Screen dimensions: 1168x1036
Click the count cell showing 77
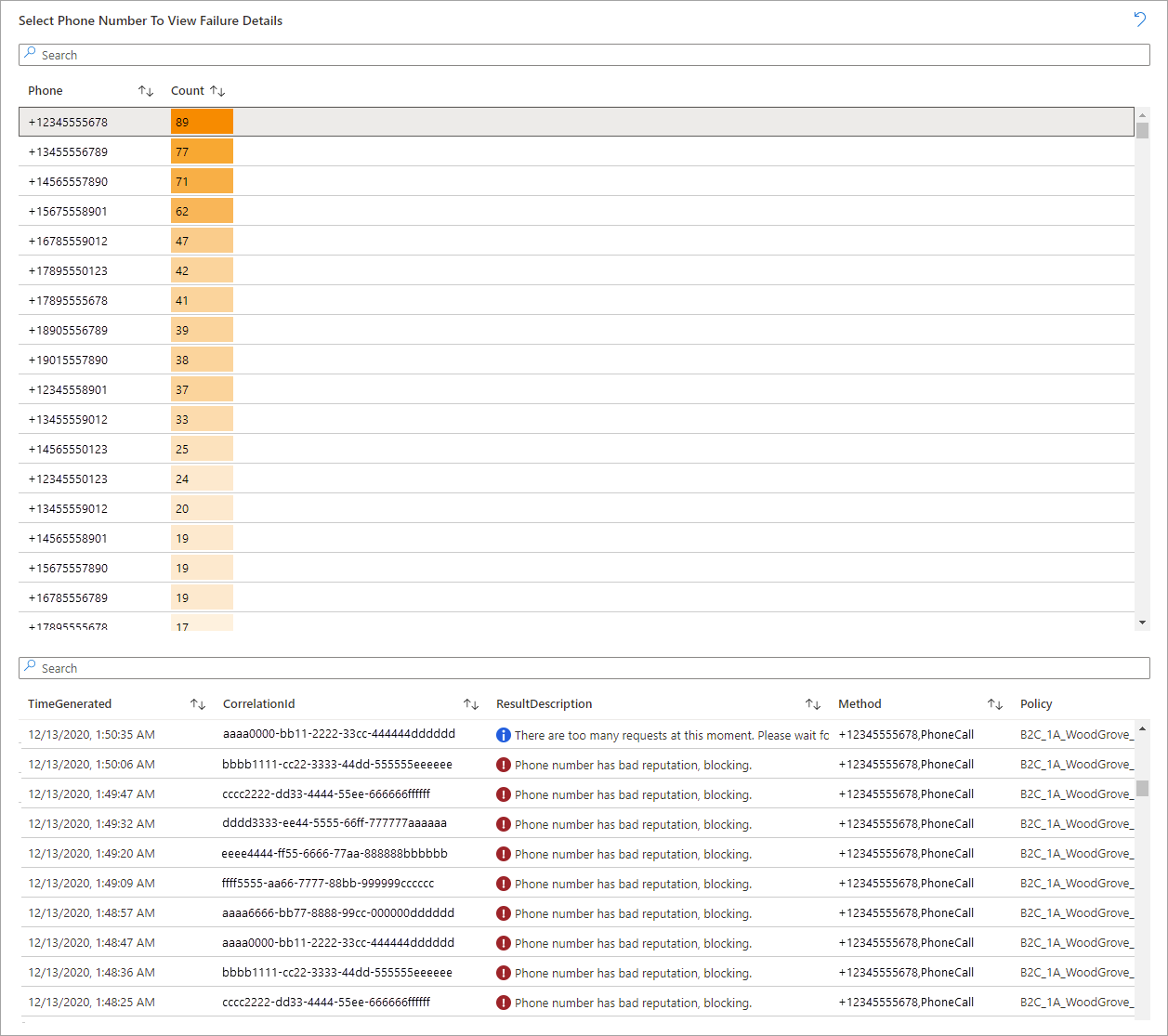(x=202, y=151)
